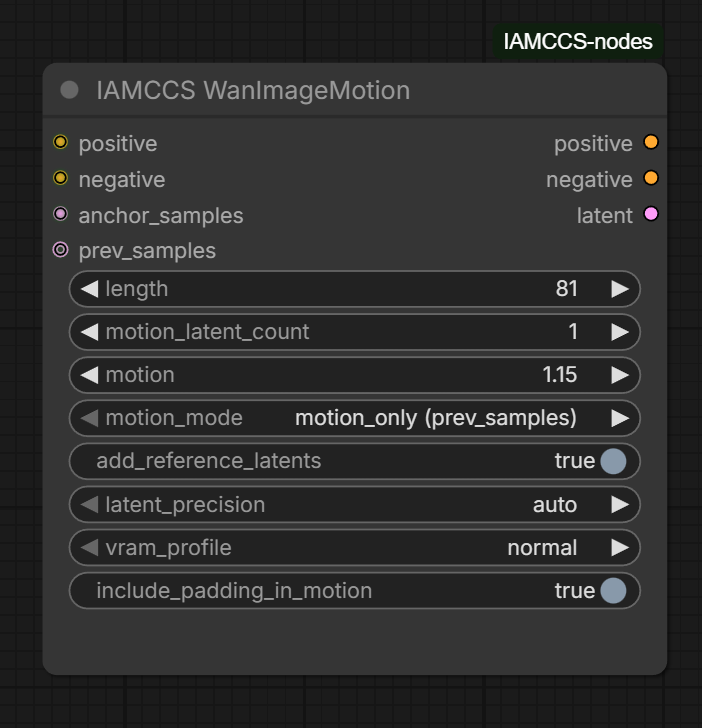
Task: Click the next arrow on motion_mode
Action: coord(620,418)
